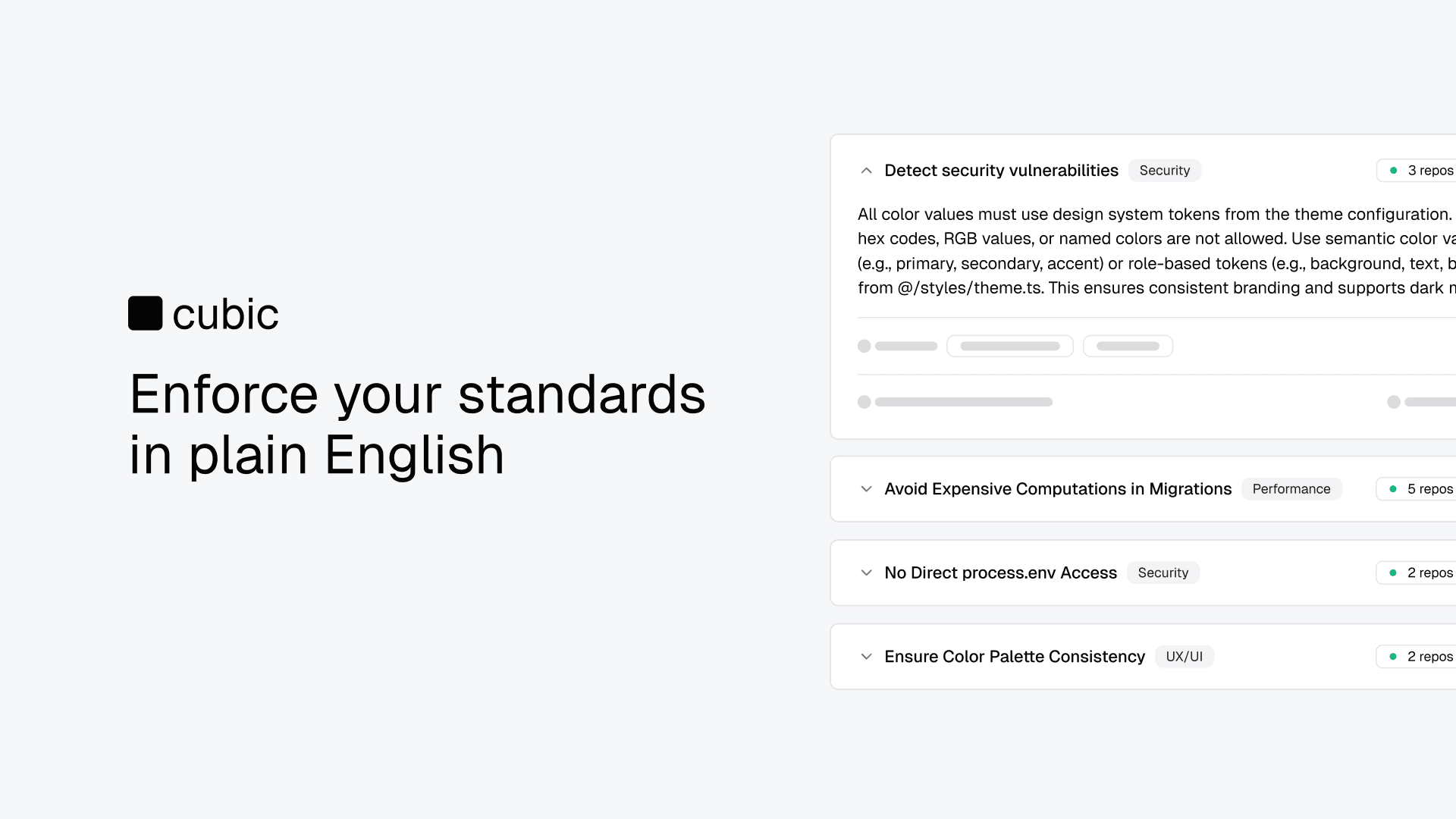Click the black cubic logo square
The image size is (1456, 819).
click(x=145, y=313)
